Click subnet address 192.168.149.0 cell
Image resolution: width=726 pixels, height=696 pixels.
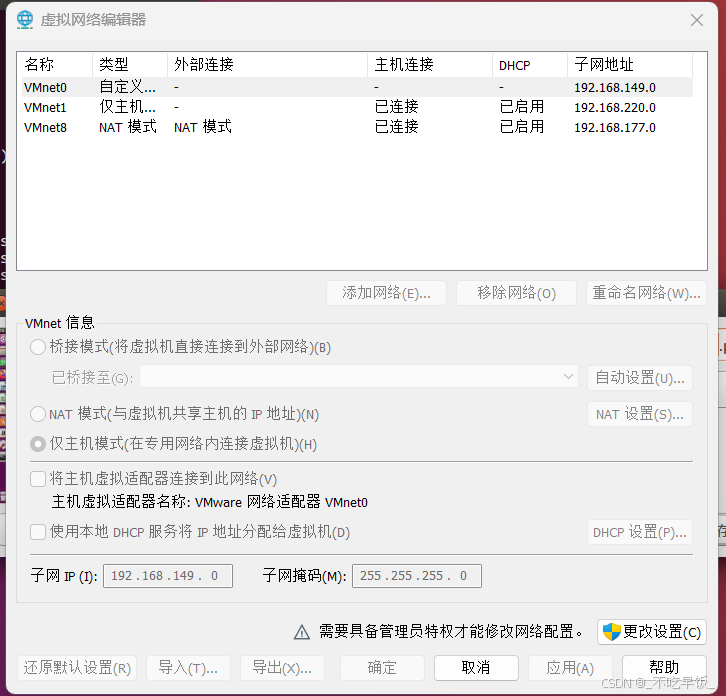(x=615, y=88)
